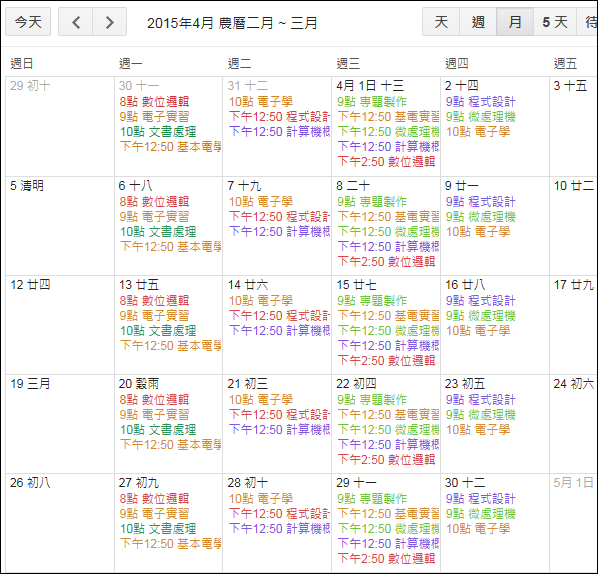
Task: Select the date 3 十五
Action: 570,86
